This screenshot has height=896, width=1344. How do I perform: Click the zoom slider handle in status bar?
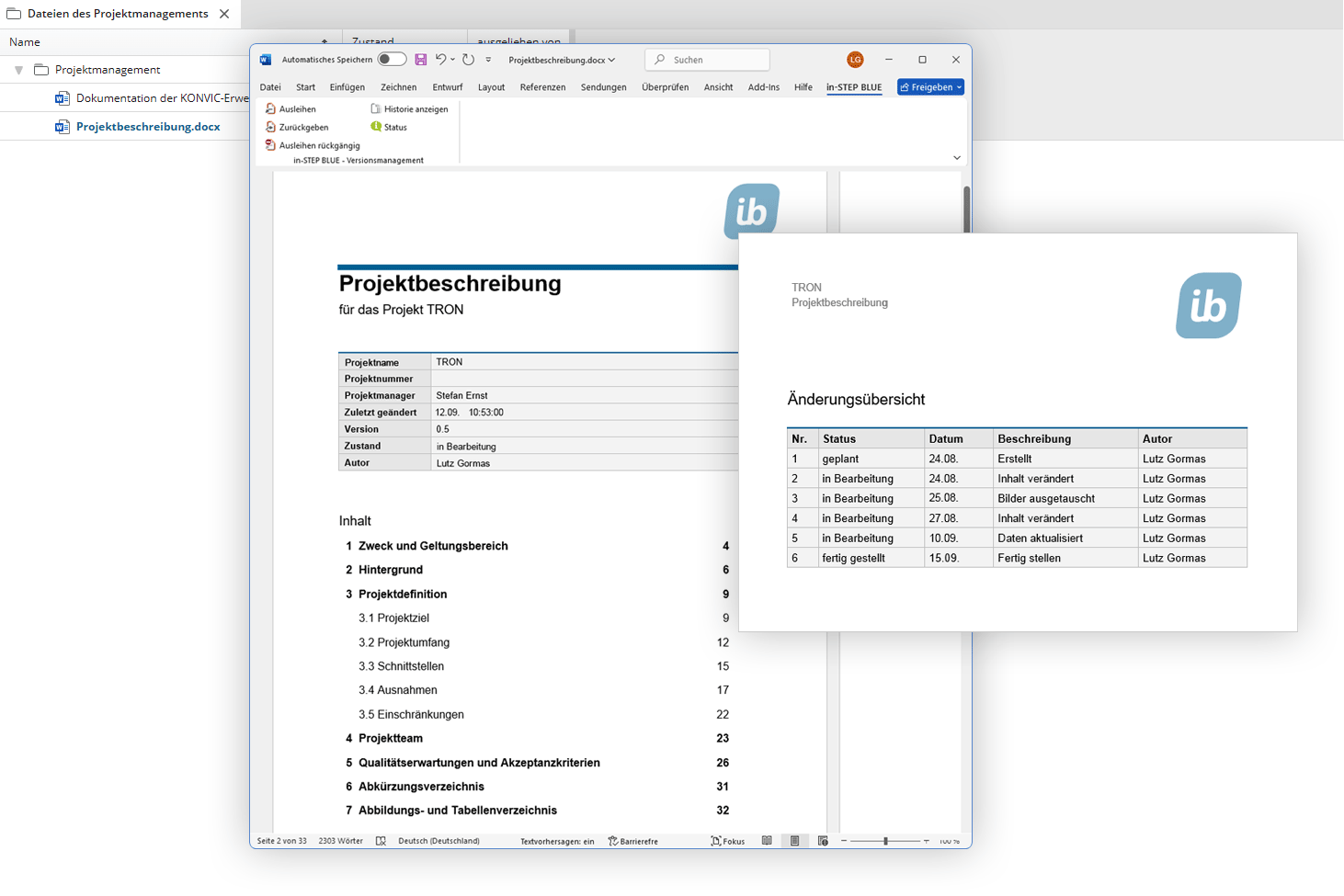coord(885,841)
